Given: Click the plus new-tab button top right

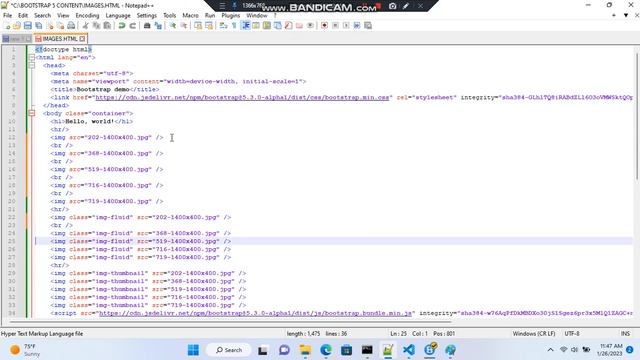Looking at the screenshot, I should pos(614,16).
